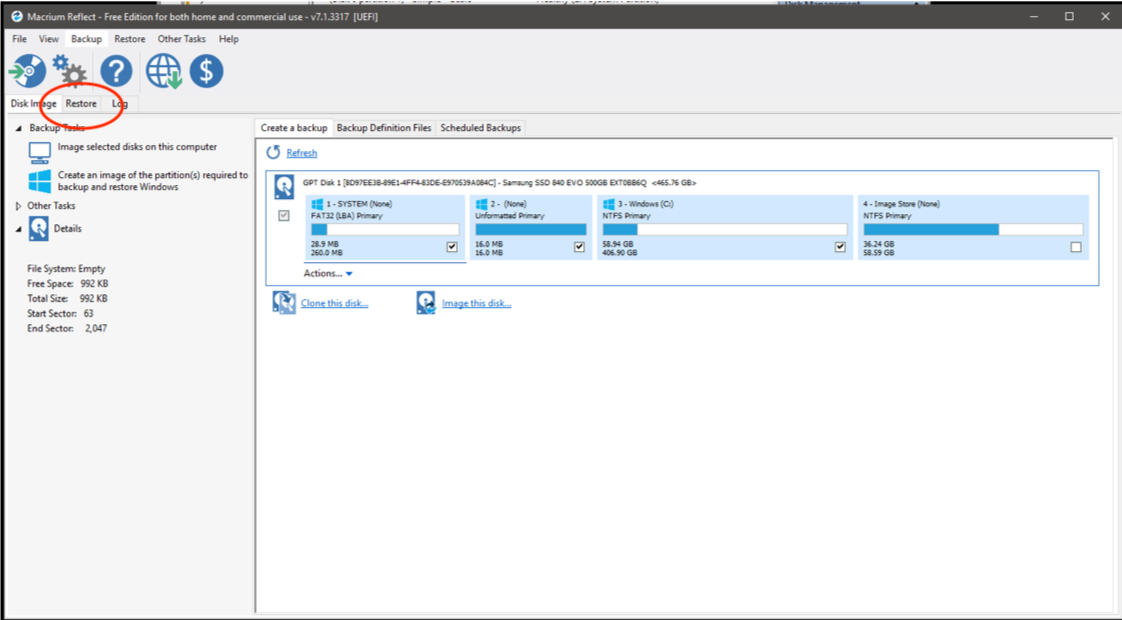Click the disk icon beside GPT Disk 1
Image resolution: width=1122 pixels, height=620 pixels.
click(x=283, y=189)
